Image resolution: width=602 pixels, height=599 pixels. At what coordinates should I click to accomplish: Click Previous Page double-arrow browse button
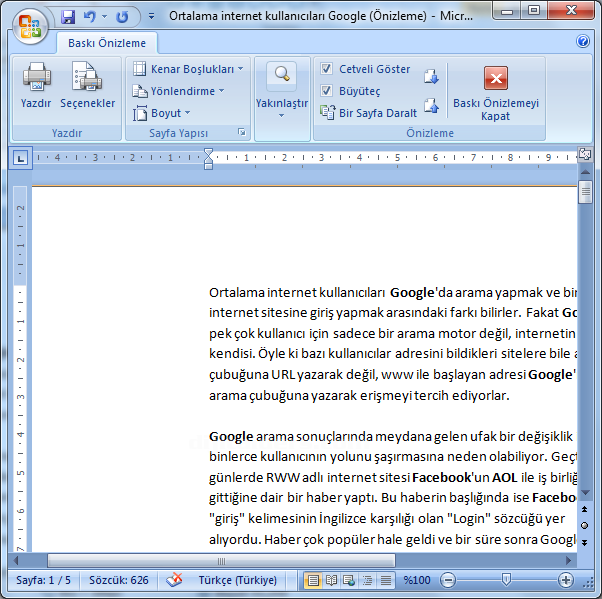click(x=584, y=509)
